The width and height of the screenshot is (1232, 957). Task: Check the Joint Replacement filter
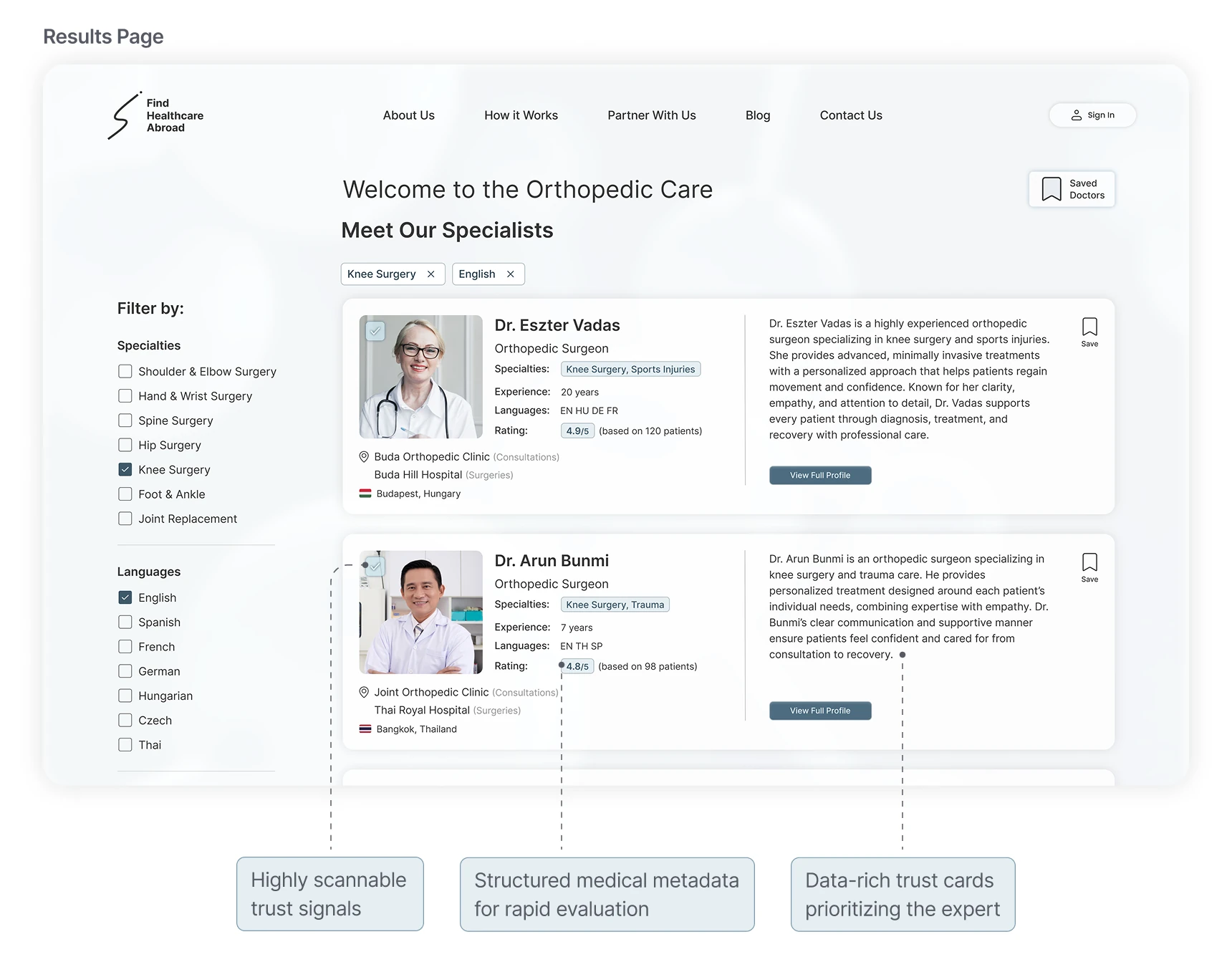[x=125, y=519]
